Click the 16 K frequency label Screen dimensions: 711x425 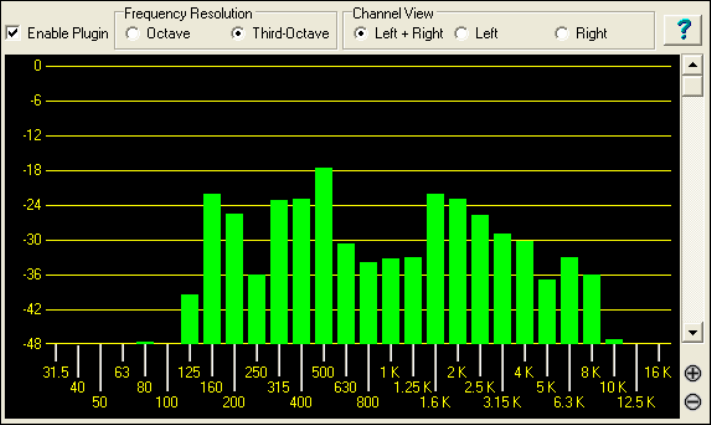coord(657,372)
